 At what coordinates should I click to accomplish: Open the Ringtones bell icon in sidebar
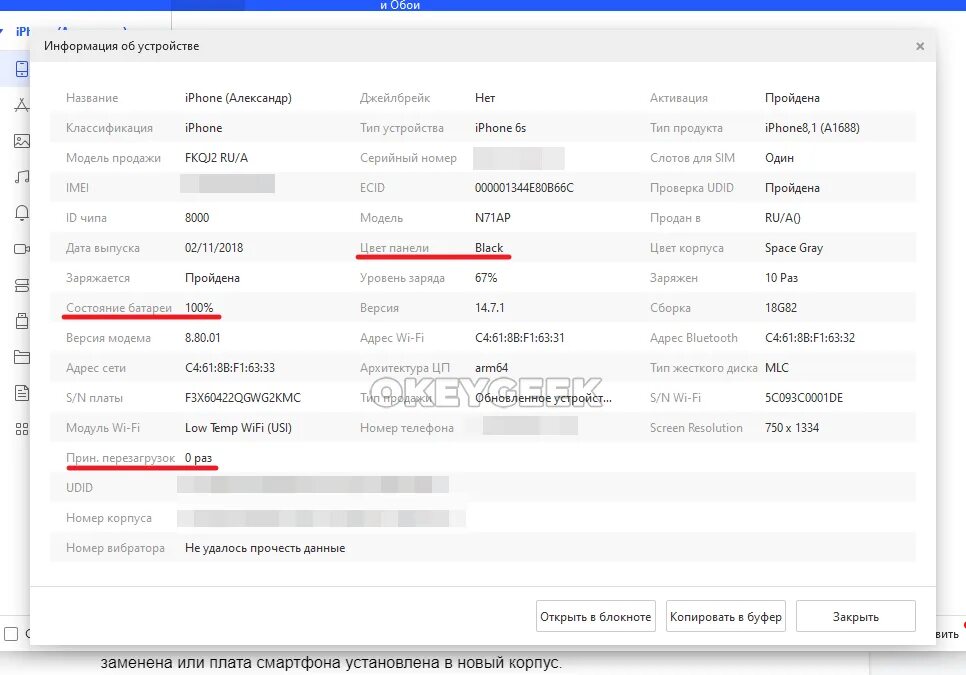22,213
